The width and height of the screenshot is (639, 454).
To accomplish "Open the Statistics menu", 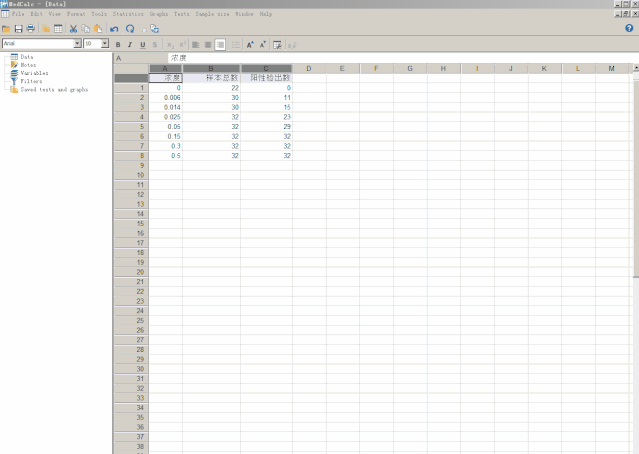I will tap(128, 14).
